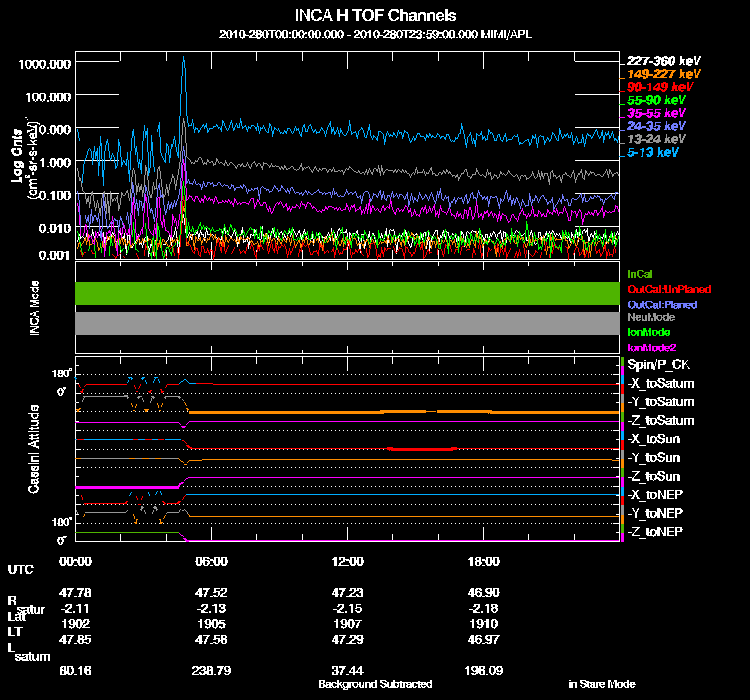
Task: Select the OutCal:UnPlaned legend label
Action: coord(661,289)
